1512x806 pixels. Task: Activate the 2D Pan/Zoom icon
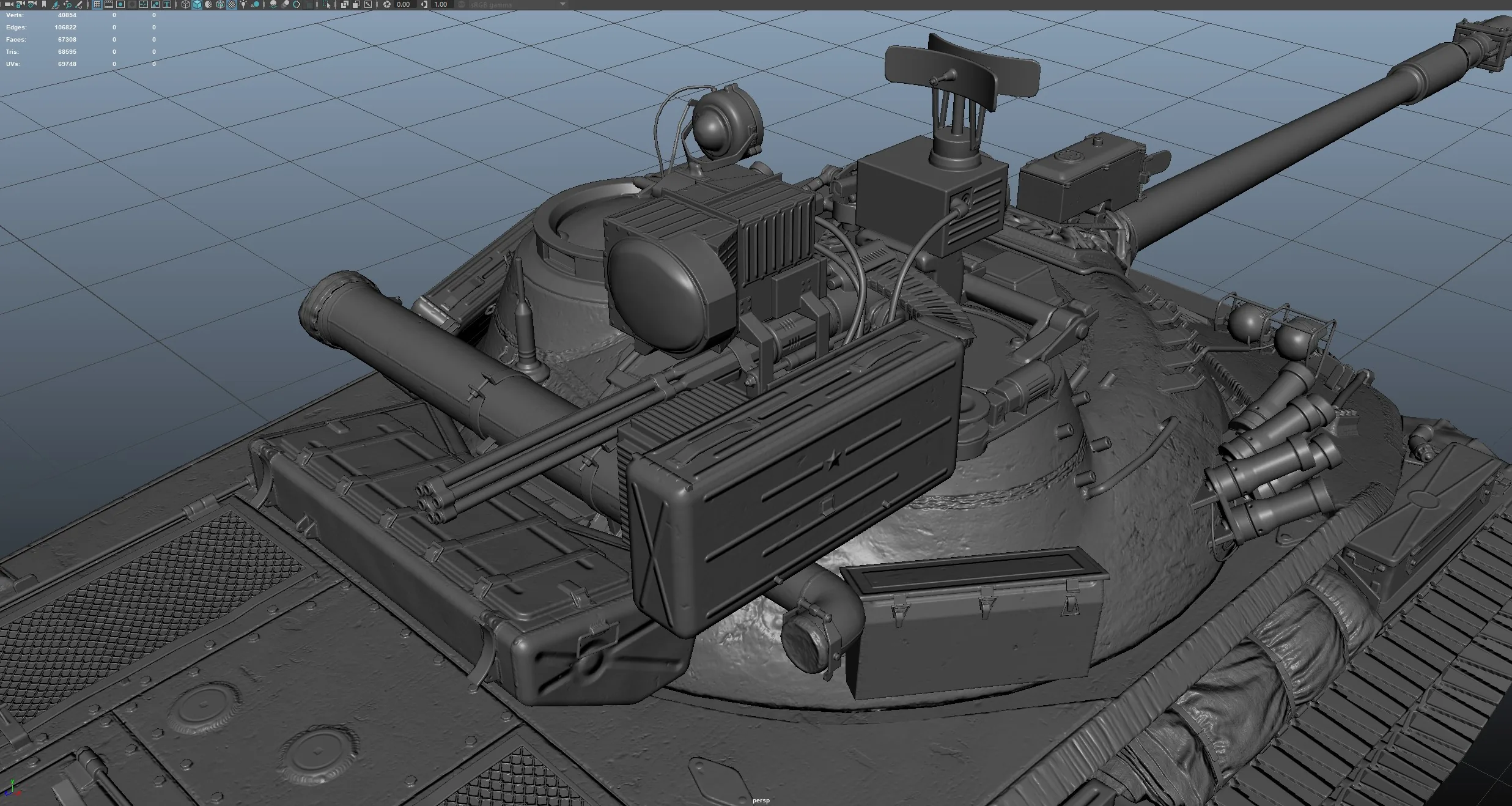[67, 4]
